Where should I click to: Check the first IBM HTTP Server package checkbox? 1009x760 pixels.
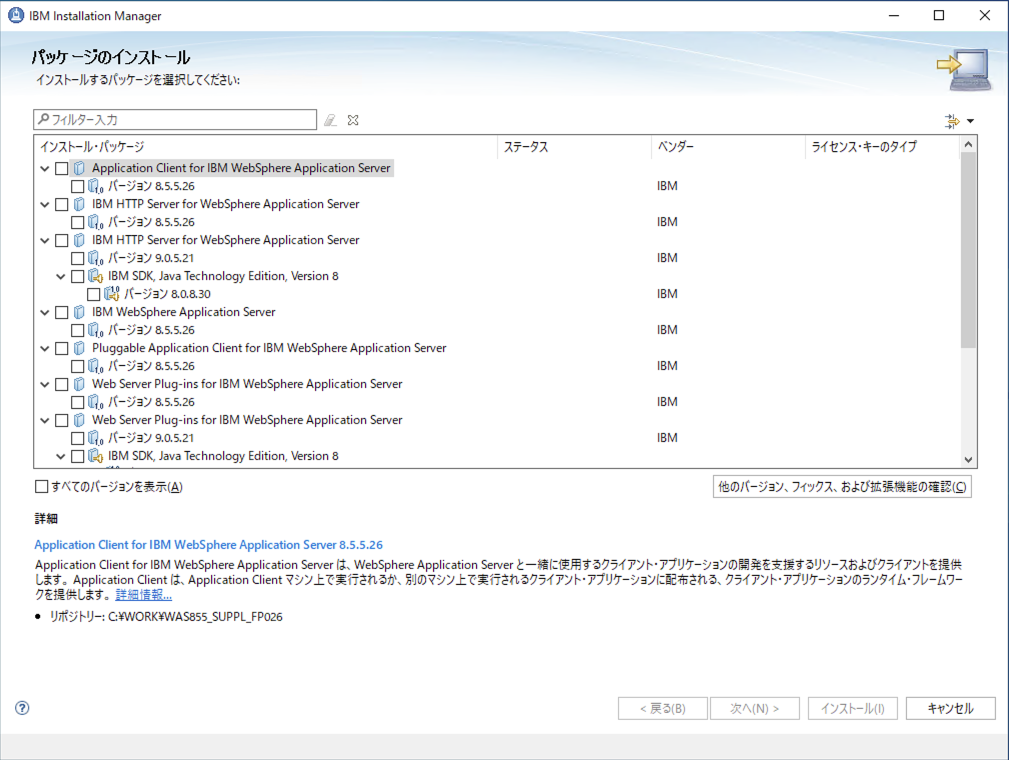pyautogui.click(x=62, y=205)
